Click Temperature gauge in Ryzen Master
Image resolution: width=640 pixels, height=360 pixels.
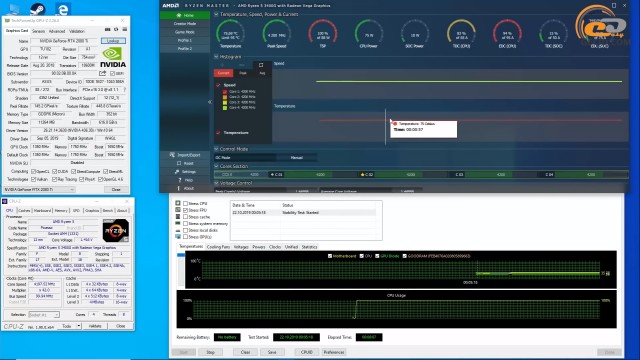point(230,34)
